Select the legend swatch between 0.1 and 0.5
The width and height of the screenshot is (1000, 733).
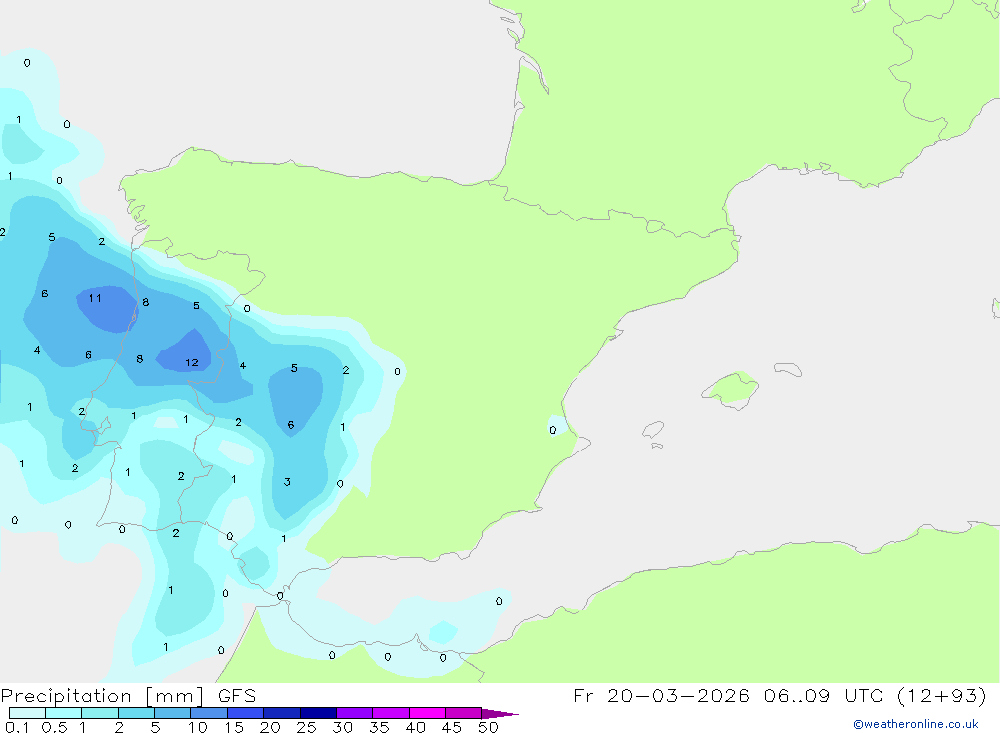pos(27,713)
